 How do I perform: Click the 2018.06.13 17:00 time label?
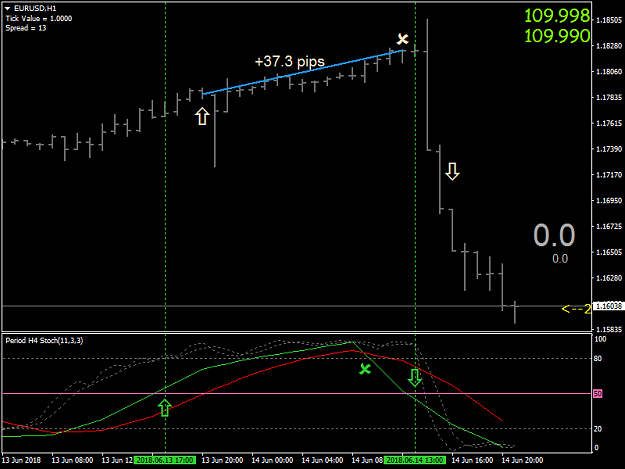click(165, 460)
